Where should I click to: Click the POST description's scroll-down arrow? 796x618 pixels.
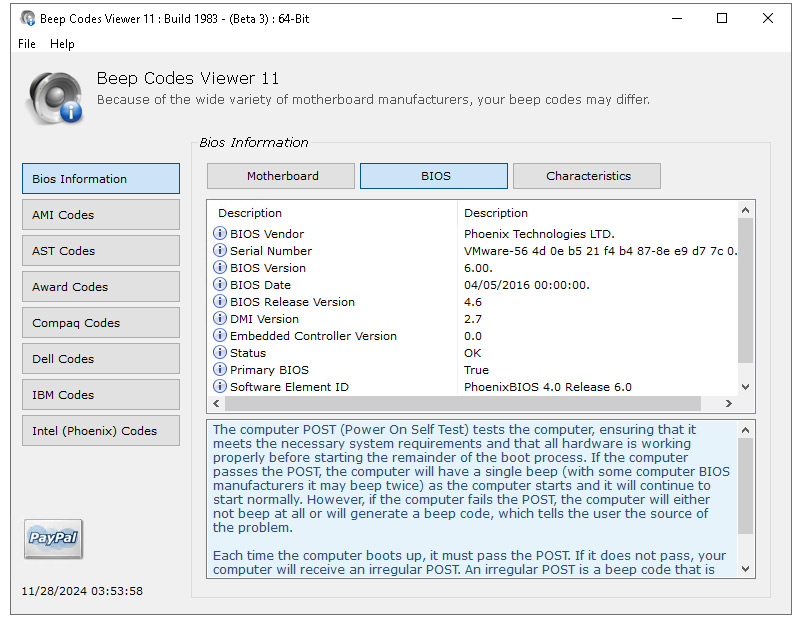tap(745, 569)
